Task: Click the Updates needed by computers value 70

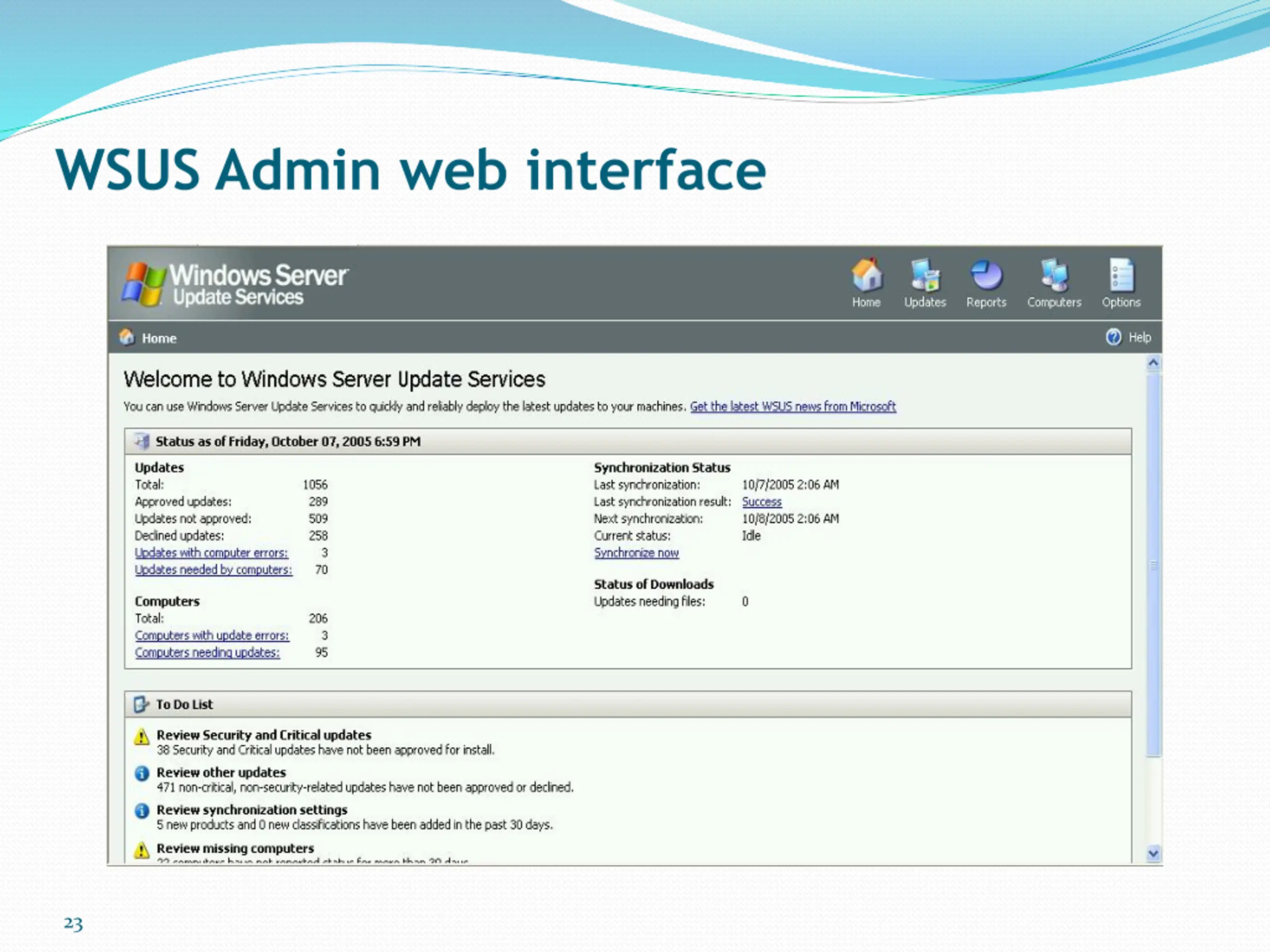Action: pyautogui.click(x=321, y=570)
